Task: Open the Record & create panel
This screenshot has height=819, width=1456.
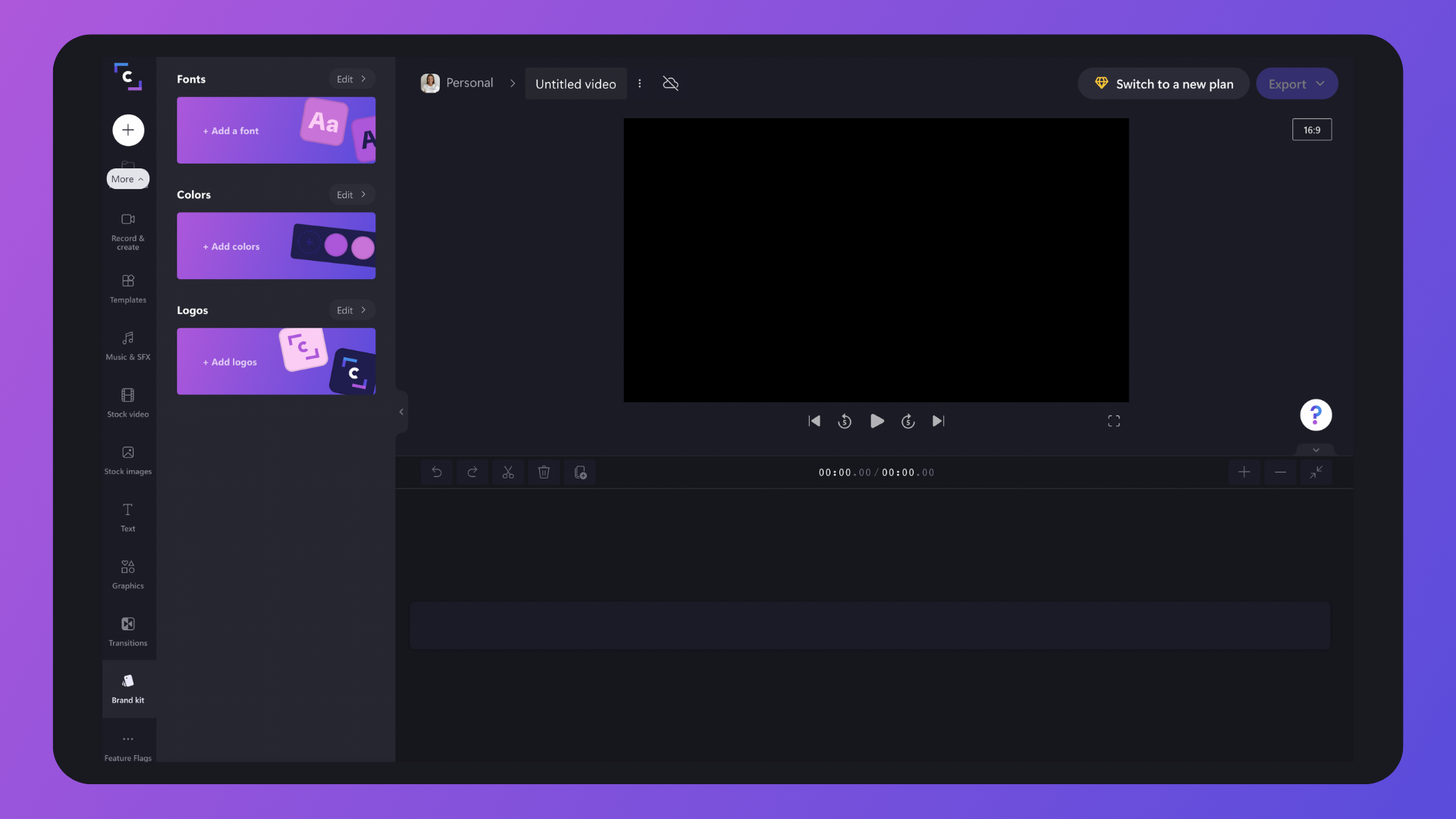Action: (x=127, y=231)
